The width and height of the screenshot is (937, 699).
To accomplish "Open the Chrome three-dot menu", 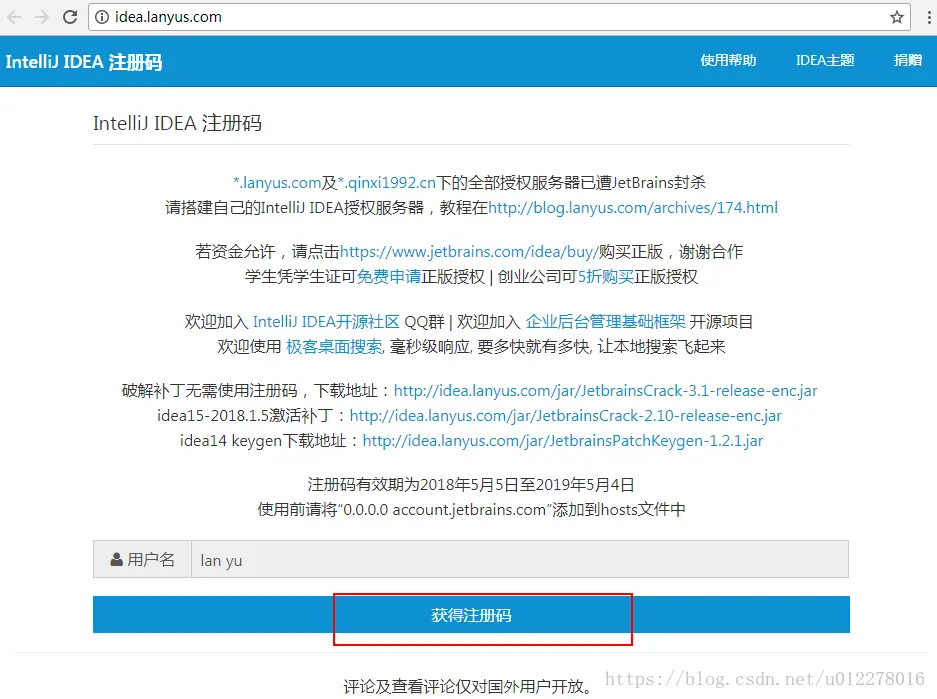I will (929, 17).
